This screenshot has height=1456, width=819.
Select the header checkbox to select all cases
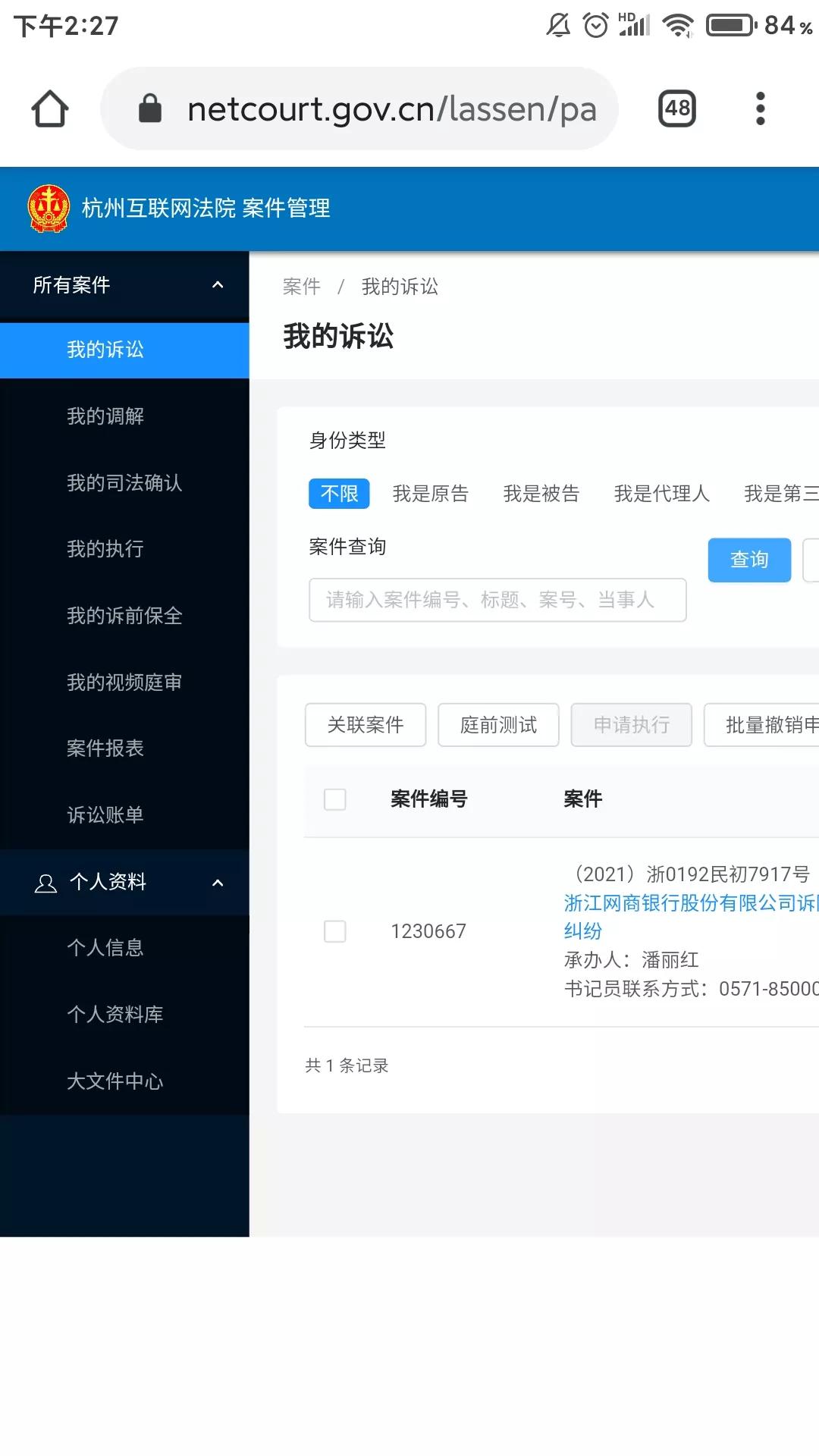(334, 799)
